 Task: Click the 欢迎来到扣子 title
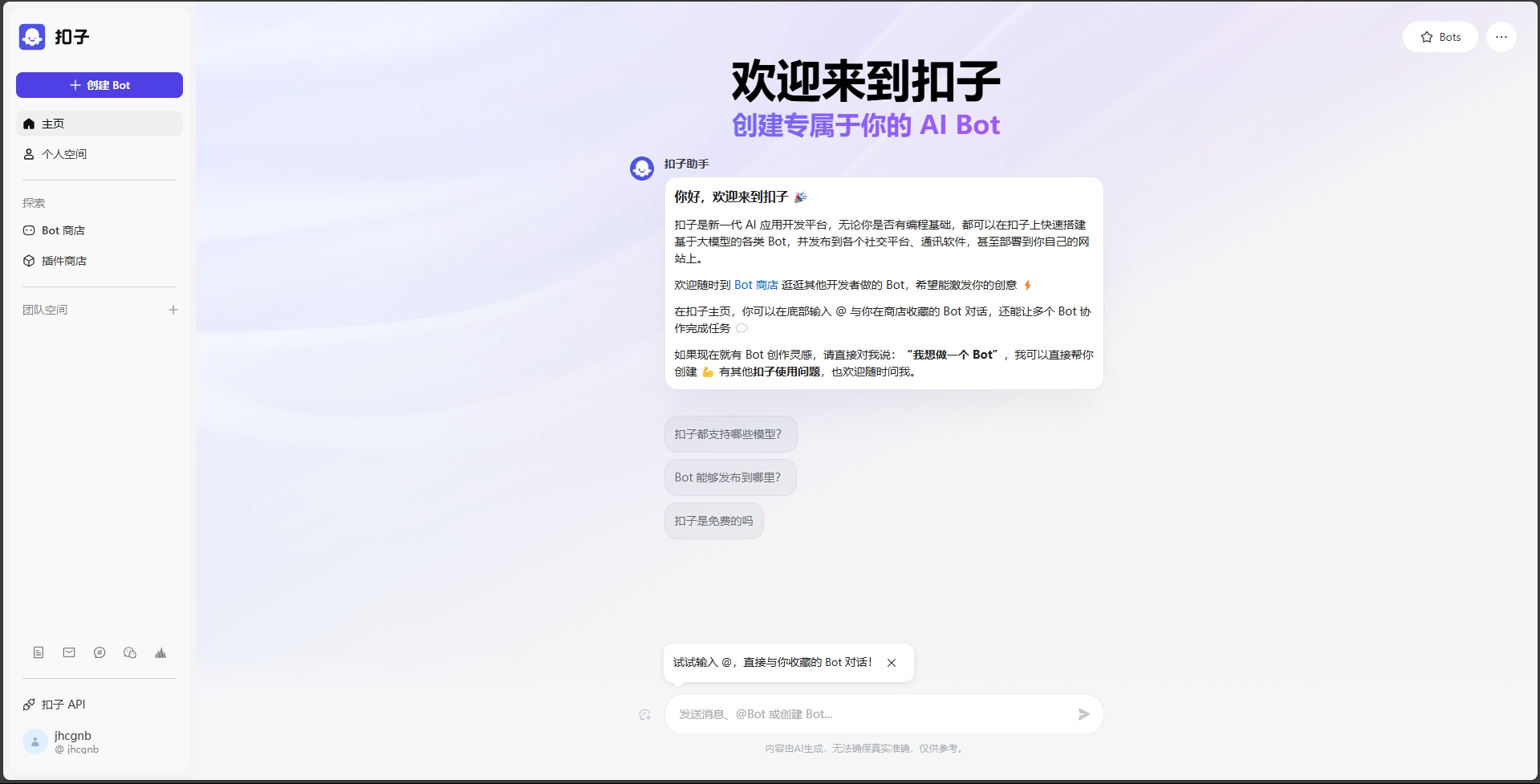[x=866, y=82]
